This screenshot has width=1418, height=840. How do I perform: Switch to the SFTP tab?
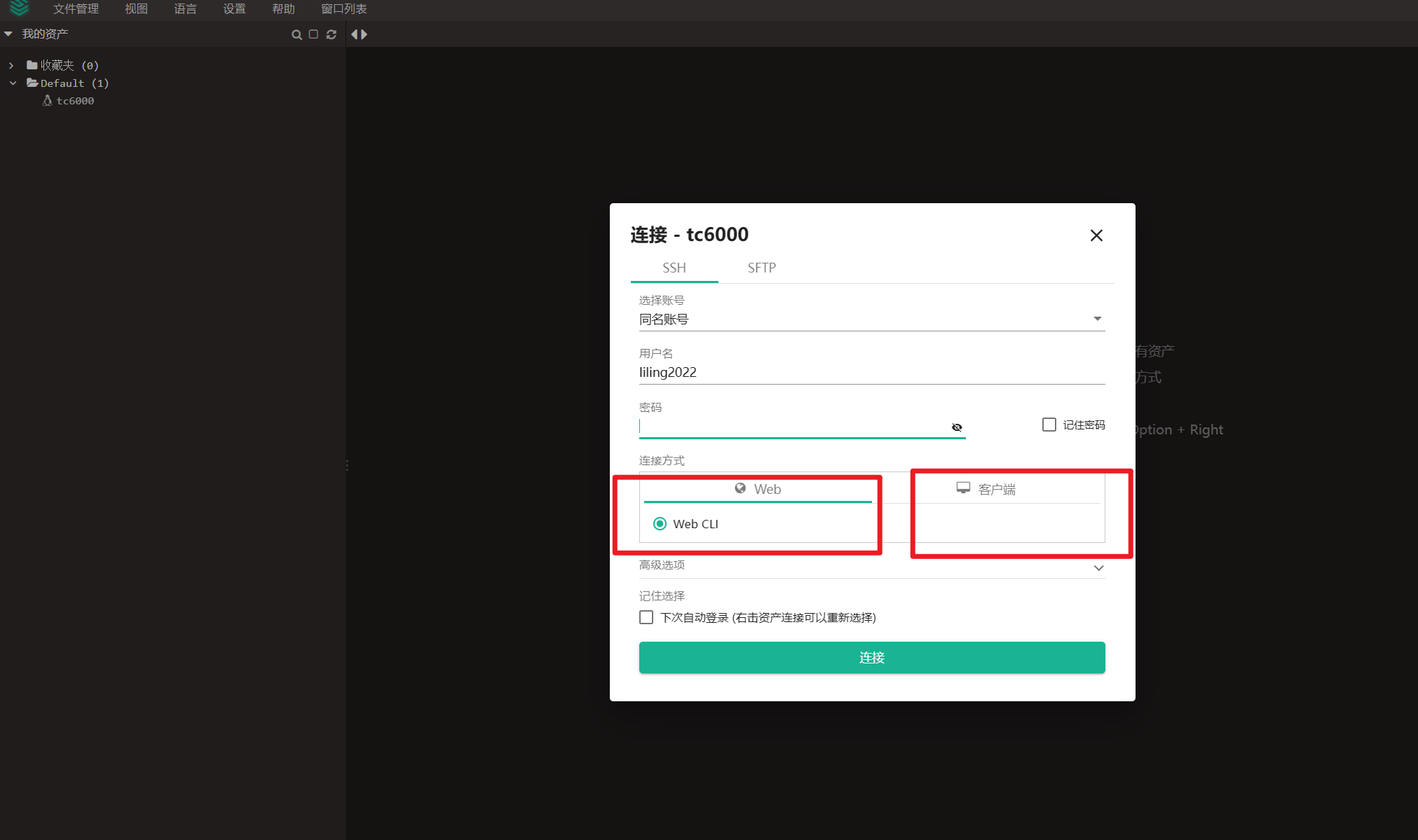[x=761, y=268]
